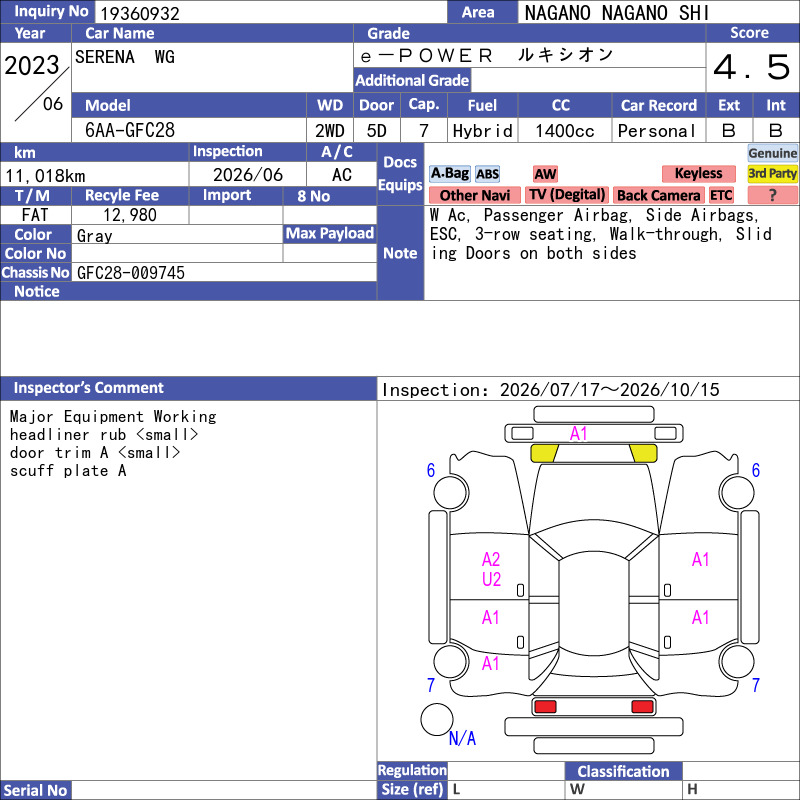Toggle the yellow 3rd Party label
The image size is (800, 800).
(x=772, y=174)
